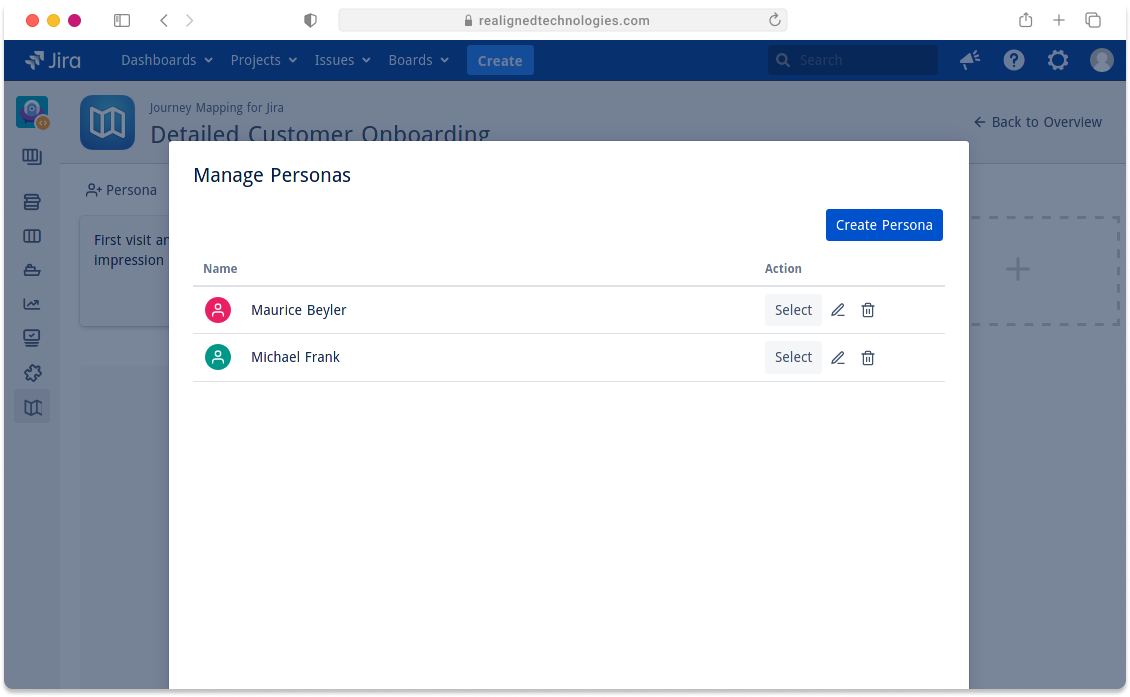This screenshot has width=1130, height=697.
Task: Open the journey map sidebar icon
Action: (x=32, y=408)
